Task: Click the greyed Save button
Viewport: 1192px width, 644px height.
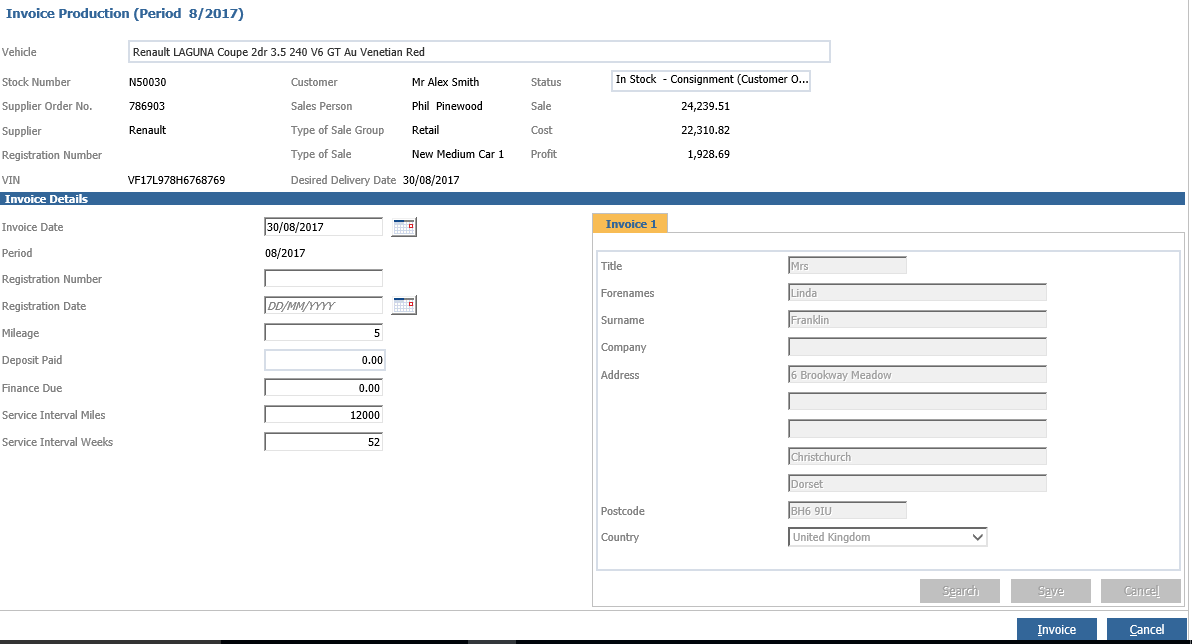Action: 1051,591
